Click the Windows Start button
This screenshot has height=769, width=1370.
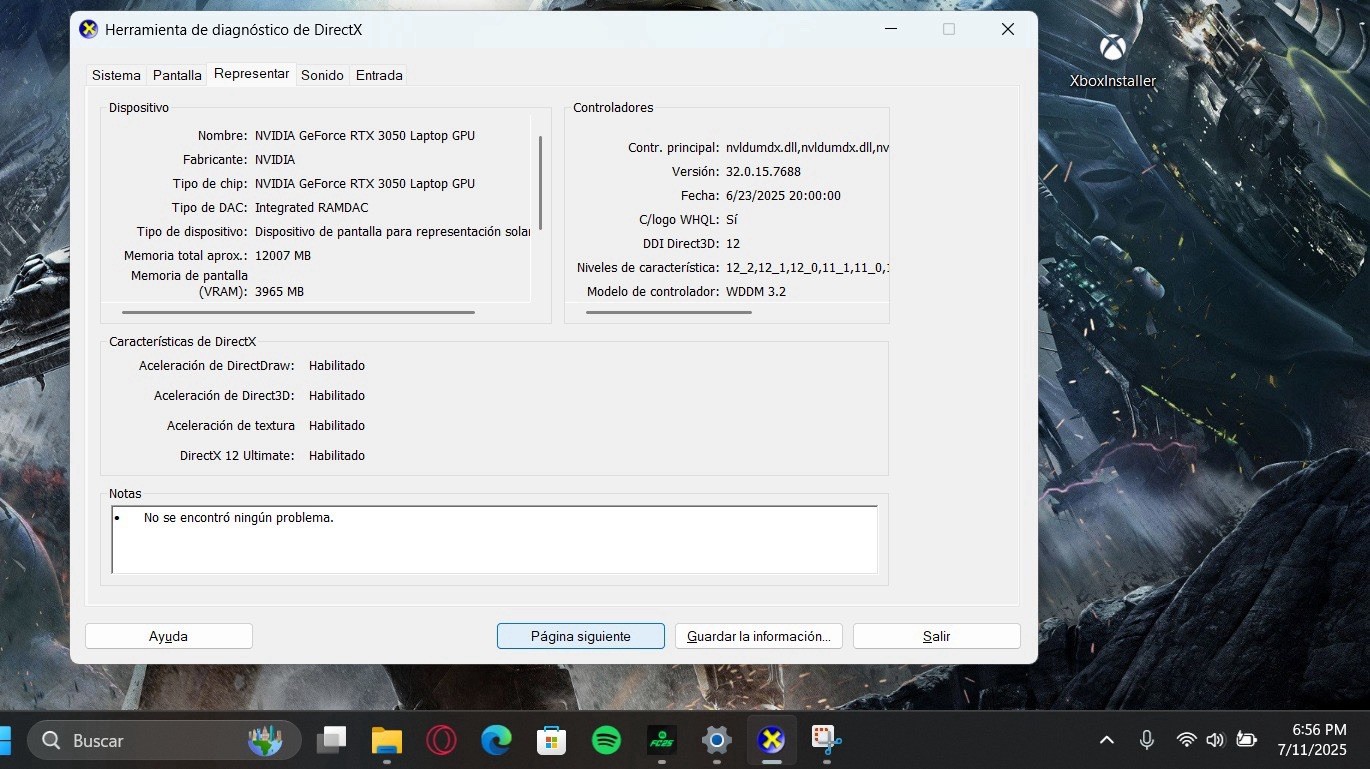[x=5, y=741]
